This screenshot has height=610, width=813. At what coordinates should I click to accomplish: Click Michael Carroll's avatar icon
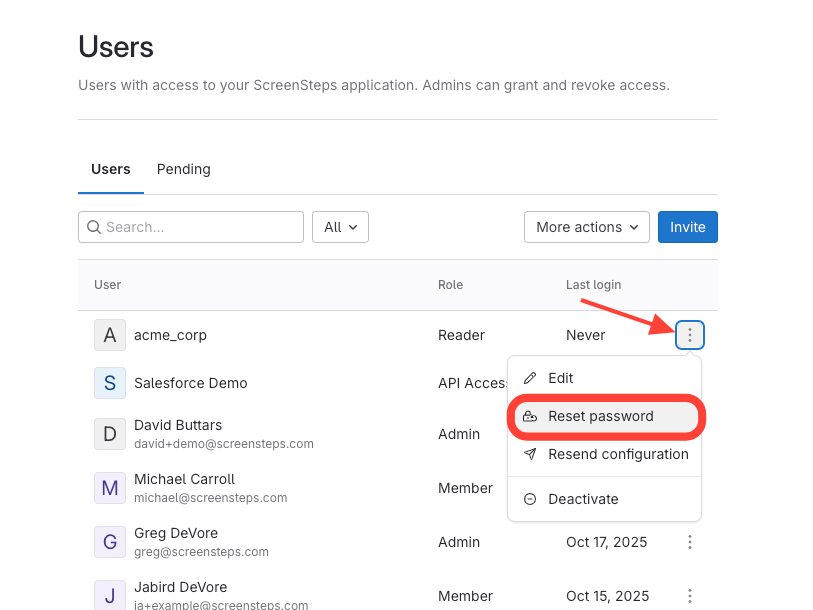110,488
